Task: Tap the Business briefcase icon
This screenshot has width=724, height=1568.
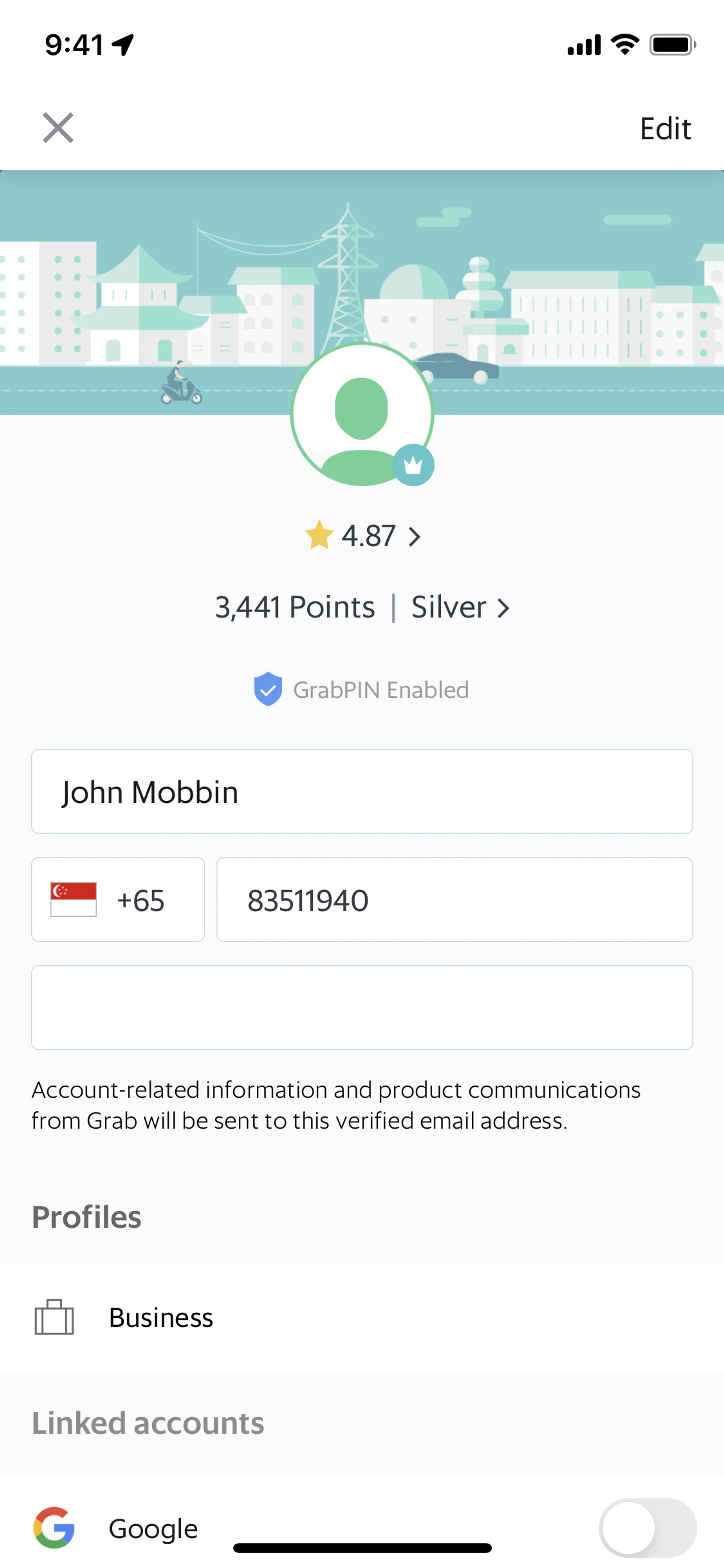Action: (x=54, y=1317)
